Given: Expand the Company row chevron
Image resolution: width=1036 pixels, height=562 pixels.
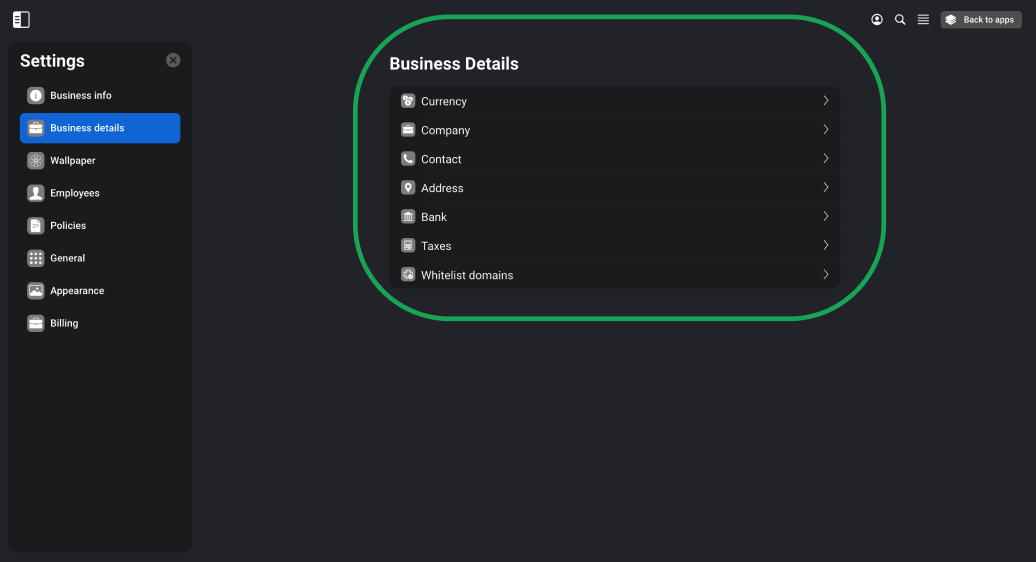Looking at the screenshot, I should 826,129.
